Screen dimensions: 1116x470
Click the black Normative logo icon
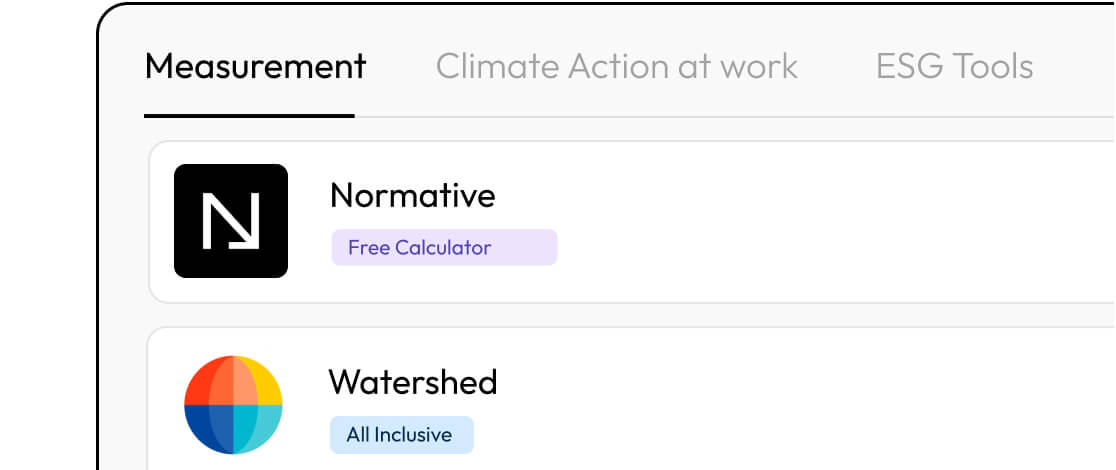[x=231, y=221]
